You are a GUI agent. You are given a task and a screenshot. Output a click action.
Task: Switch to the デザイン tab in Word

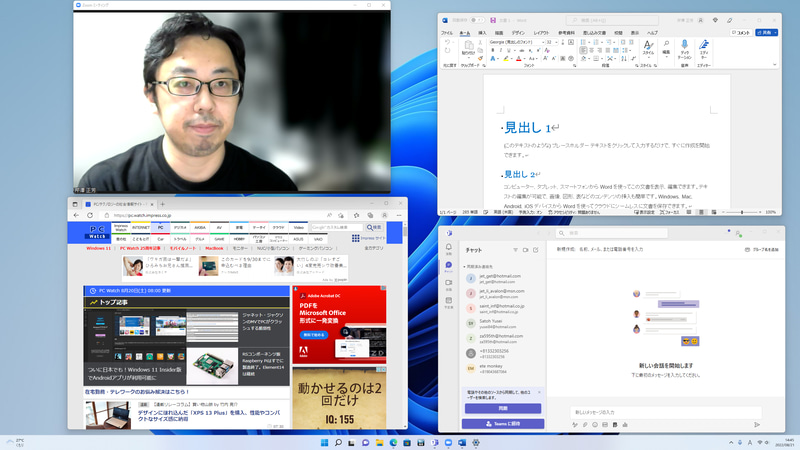[517, 33]
